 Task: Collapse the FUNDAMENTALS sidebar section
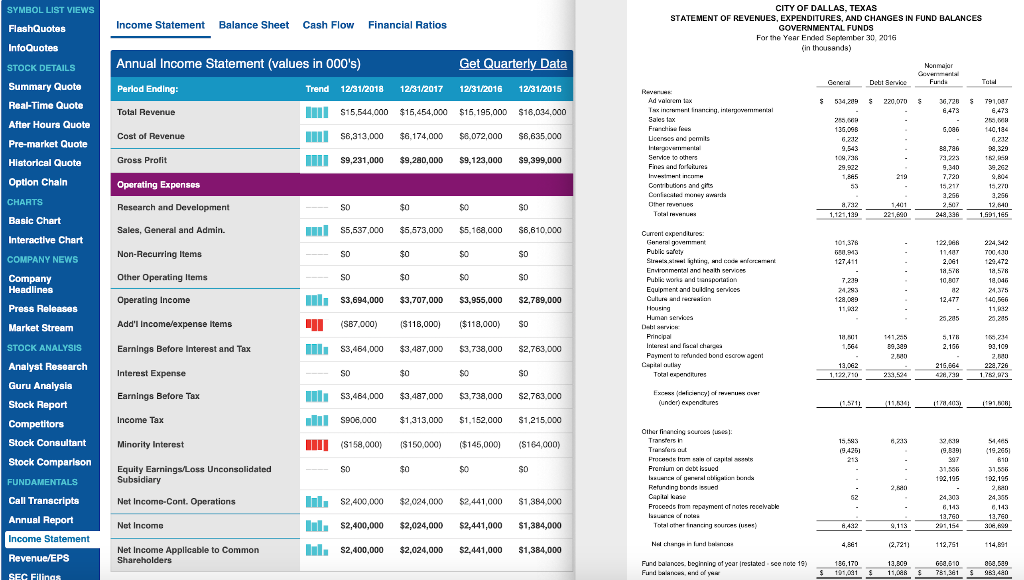(x=42, y=483)
